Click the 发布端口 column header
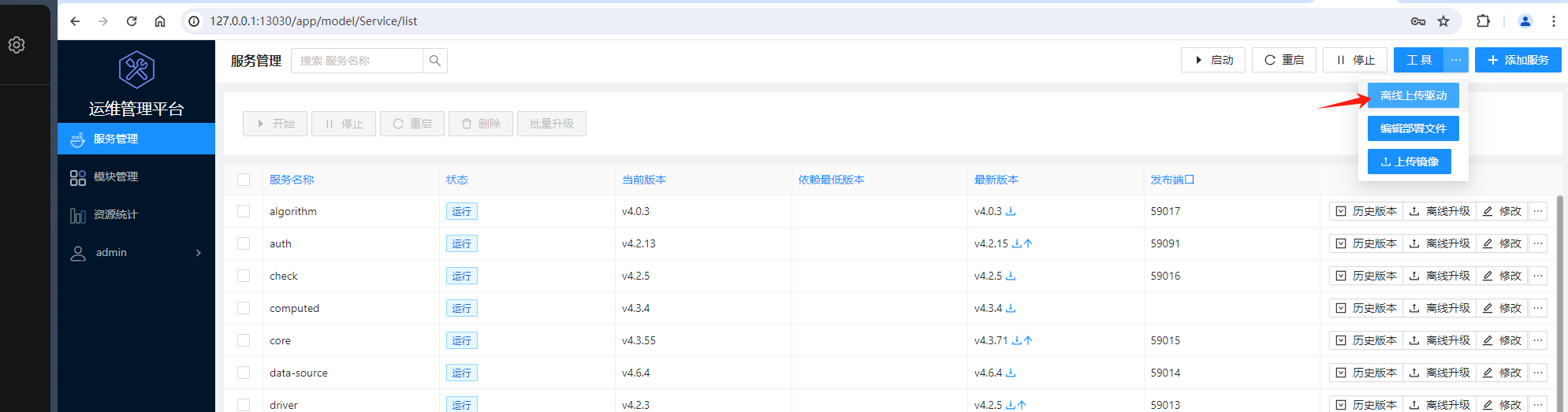 pyautogui.click(x=1172, y=180)
